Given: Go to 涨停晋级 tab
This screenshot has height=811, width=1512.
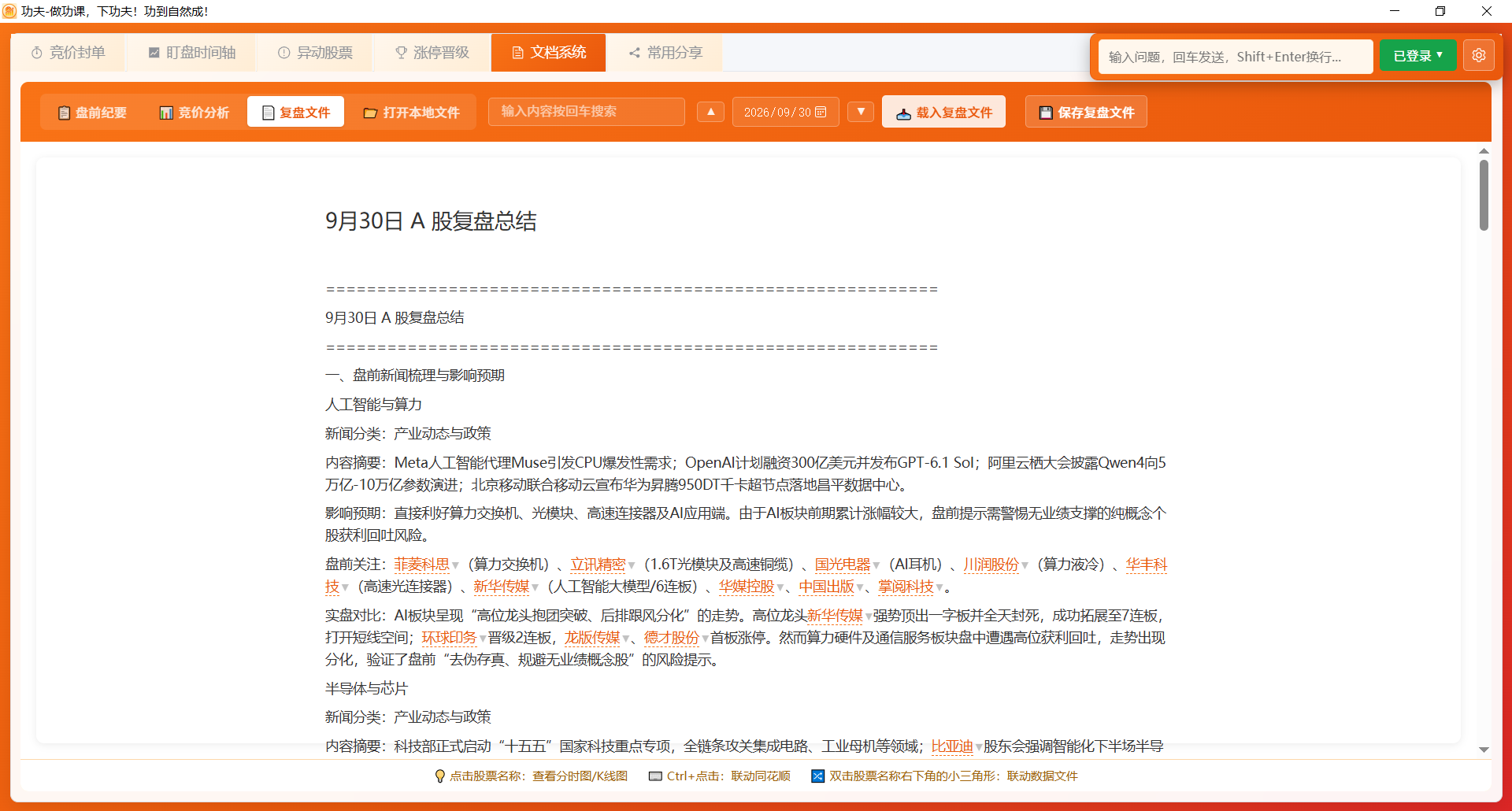Looking at the screenshot, I should [x=432, y=53].
